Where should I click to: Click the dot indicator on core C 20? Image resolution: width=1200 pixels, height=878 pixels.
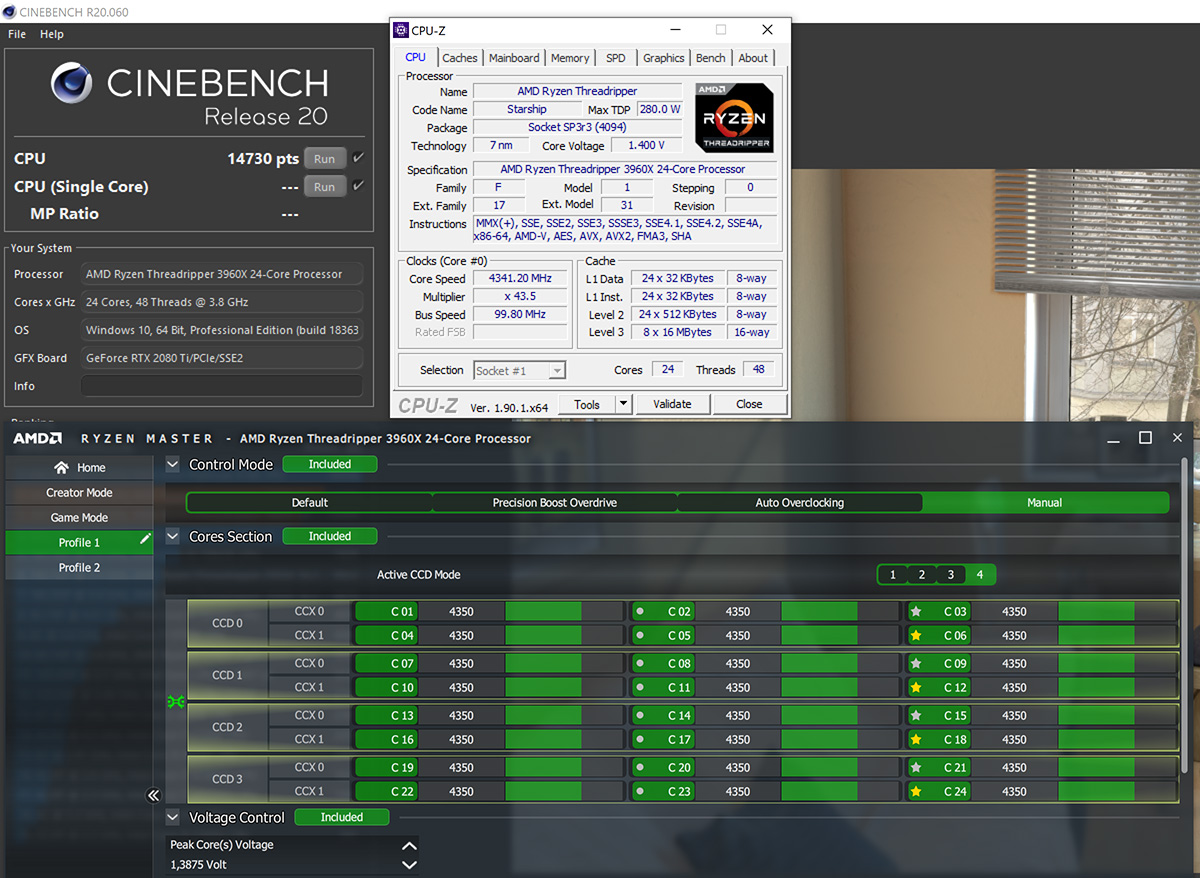click(x=639, y=767)
